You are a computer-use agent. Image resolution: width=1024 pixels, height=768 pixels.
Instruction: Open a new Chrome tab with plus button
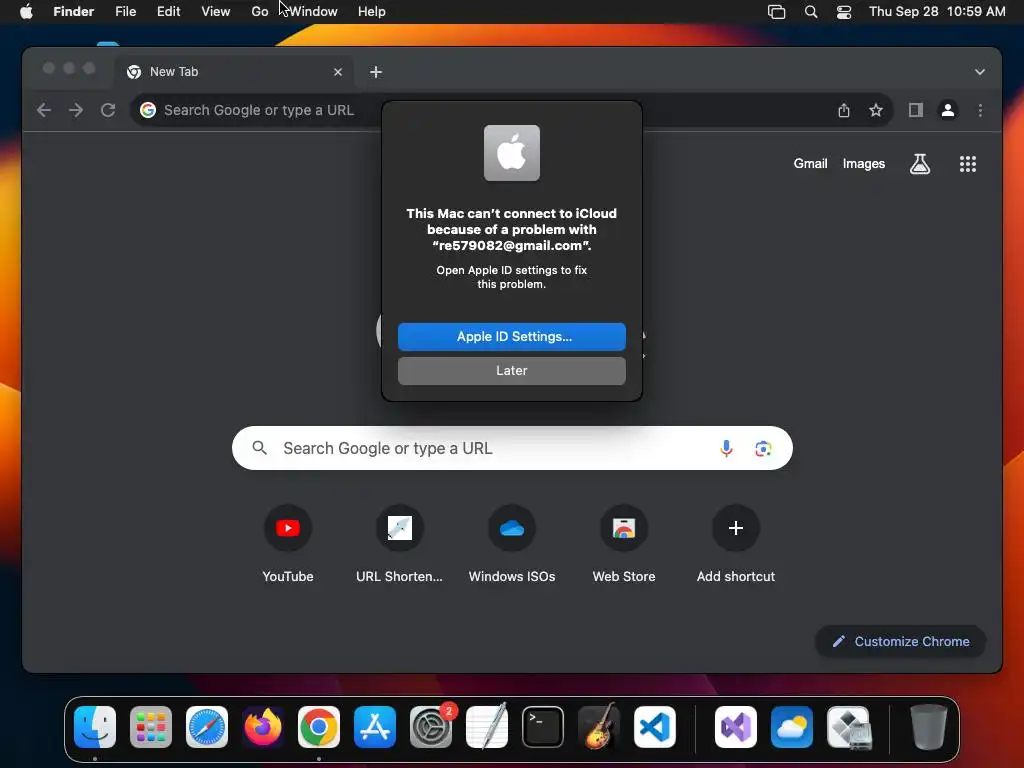pos(376,72)
